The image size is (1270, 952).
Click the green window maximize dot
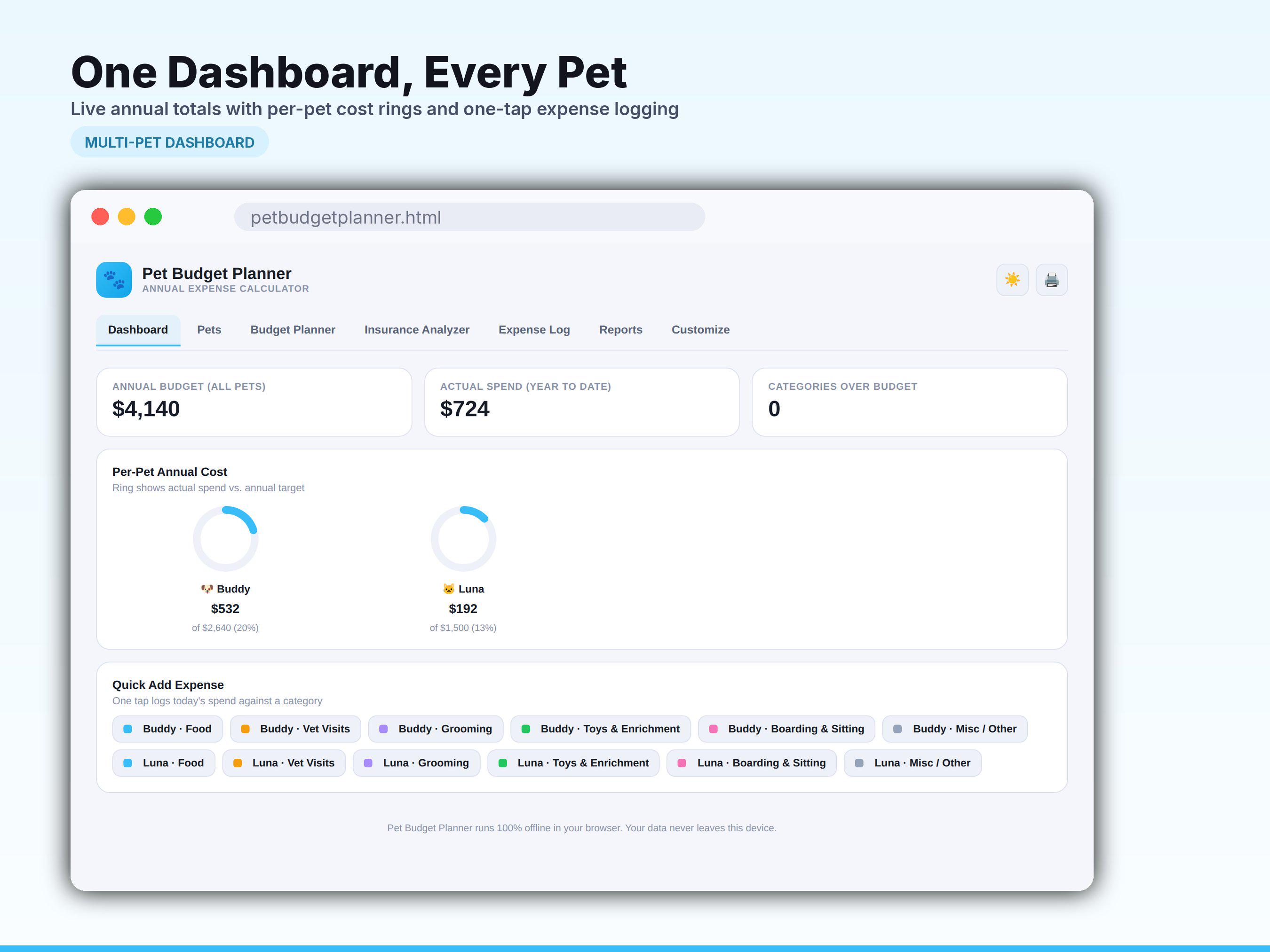tap(153, 217)
